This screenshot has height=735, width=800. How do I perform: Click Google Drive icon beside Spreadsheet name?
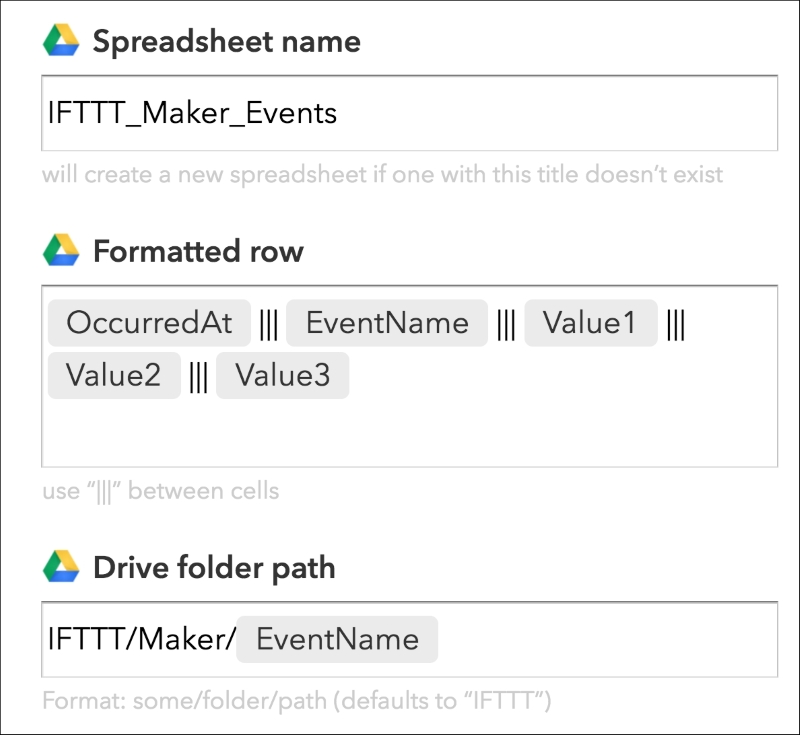pos(61,42)
